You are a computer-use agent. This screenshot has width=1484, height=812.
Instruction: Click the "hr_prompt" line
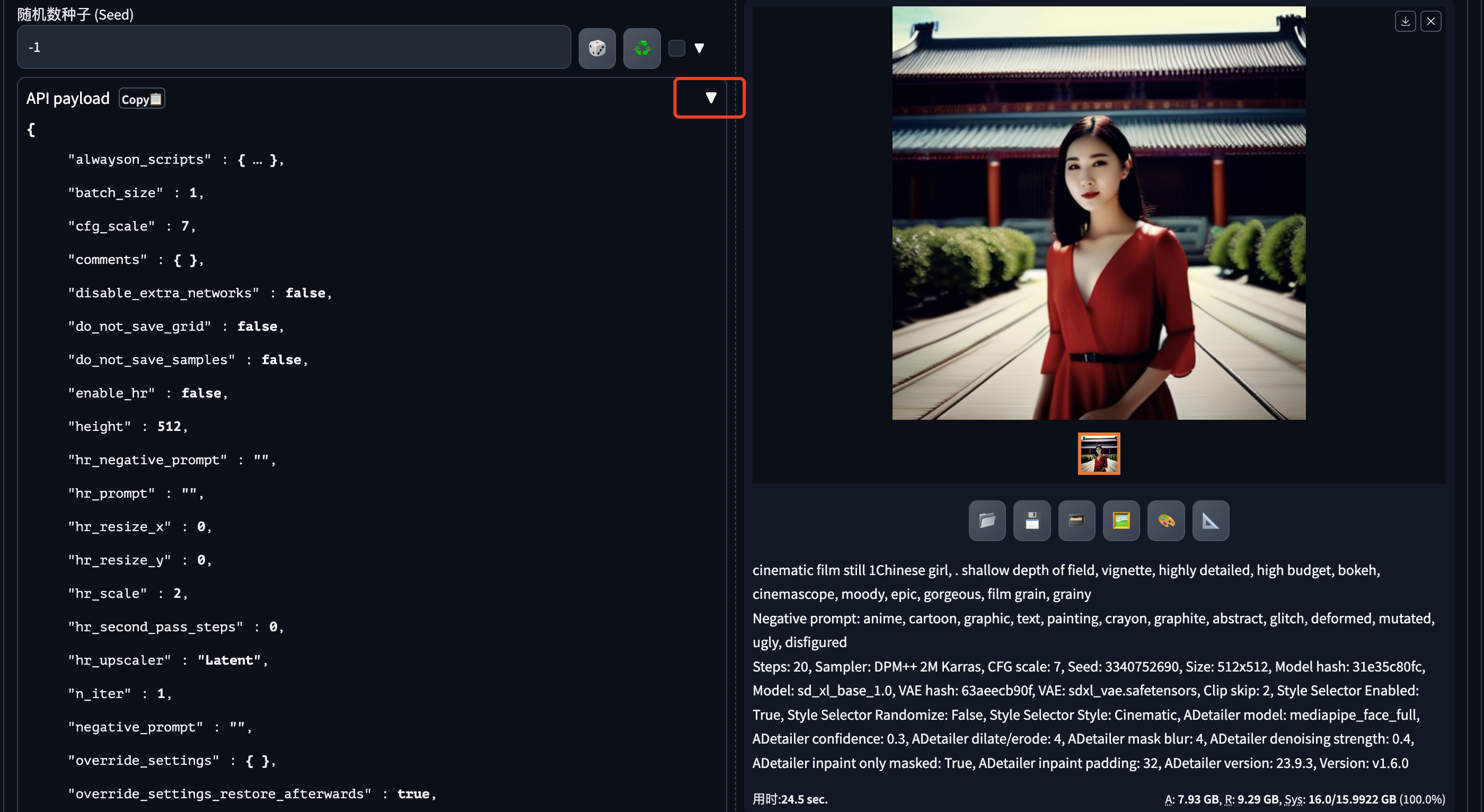pos(136,493)
